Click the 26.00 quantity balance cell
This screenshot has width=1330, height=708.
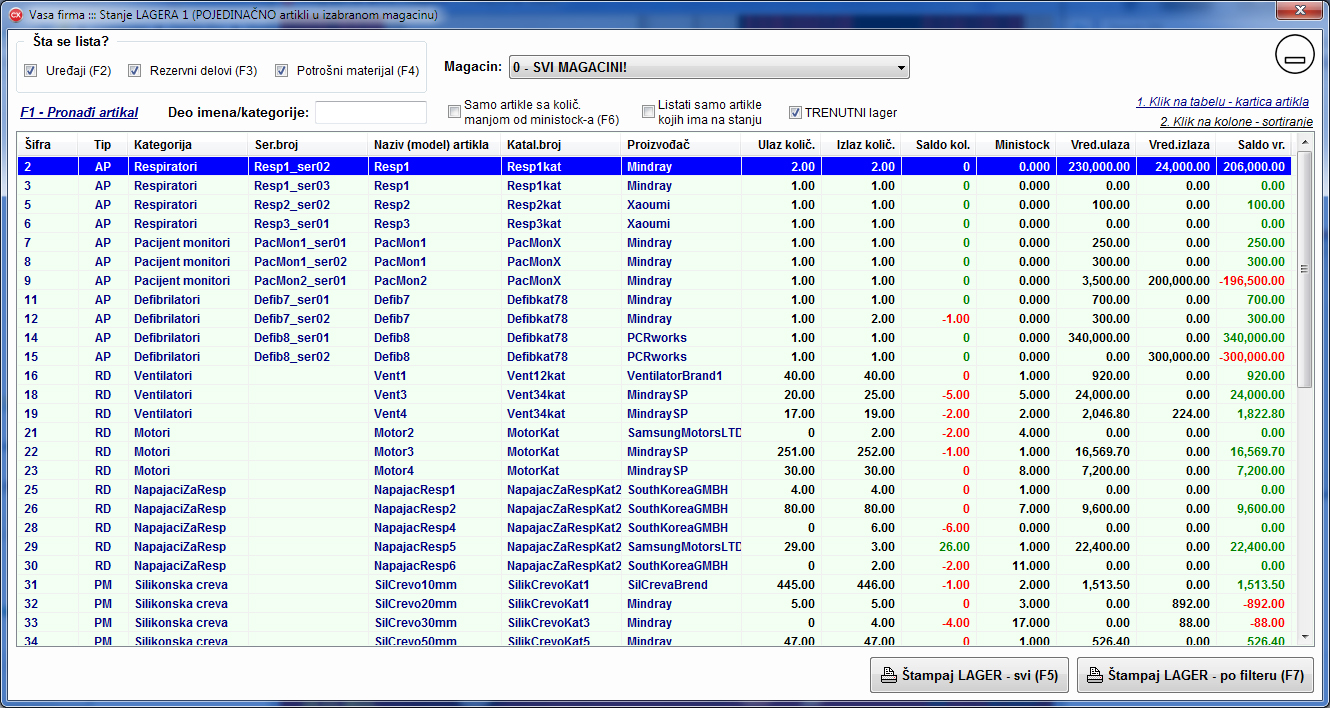939,547
